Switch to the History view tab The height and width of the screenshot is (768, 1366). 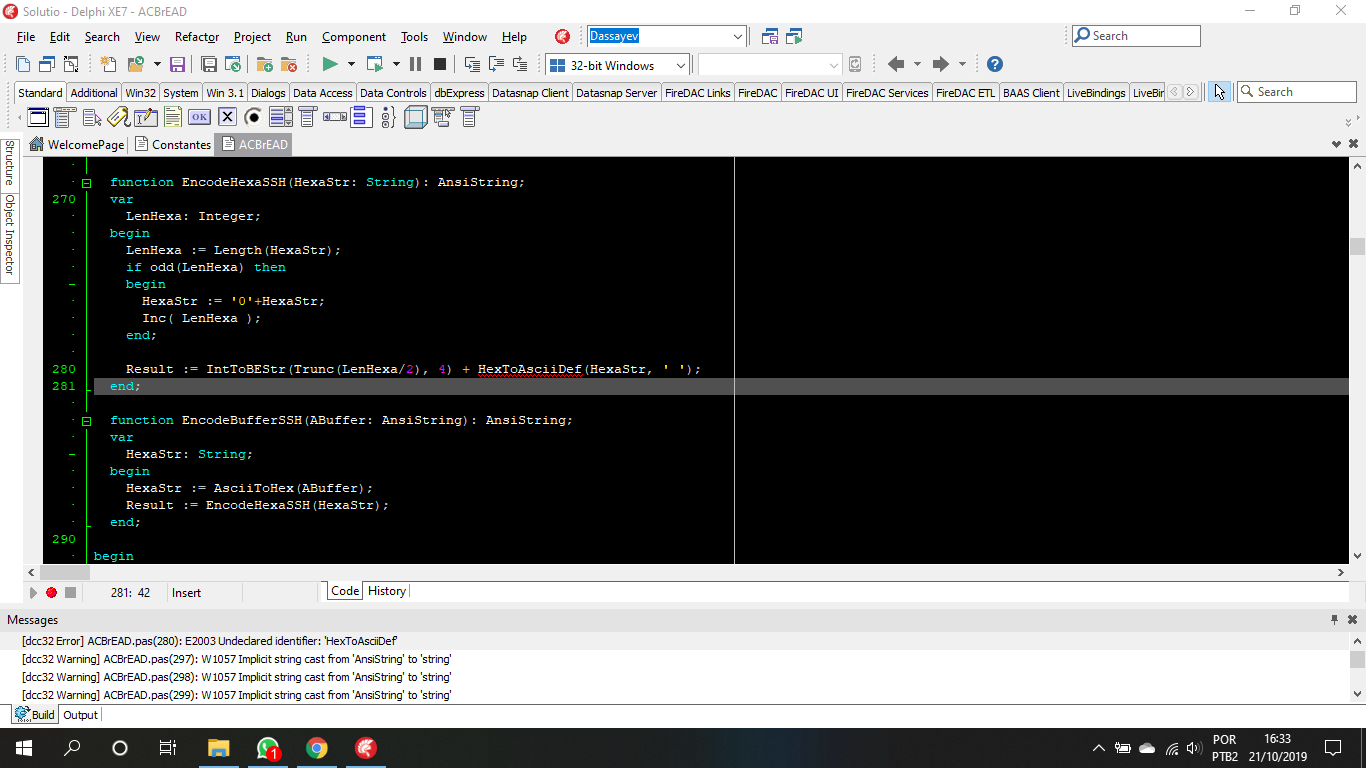[x=387, y=591]
